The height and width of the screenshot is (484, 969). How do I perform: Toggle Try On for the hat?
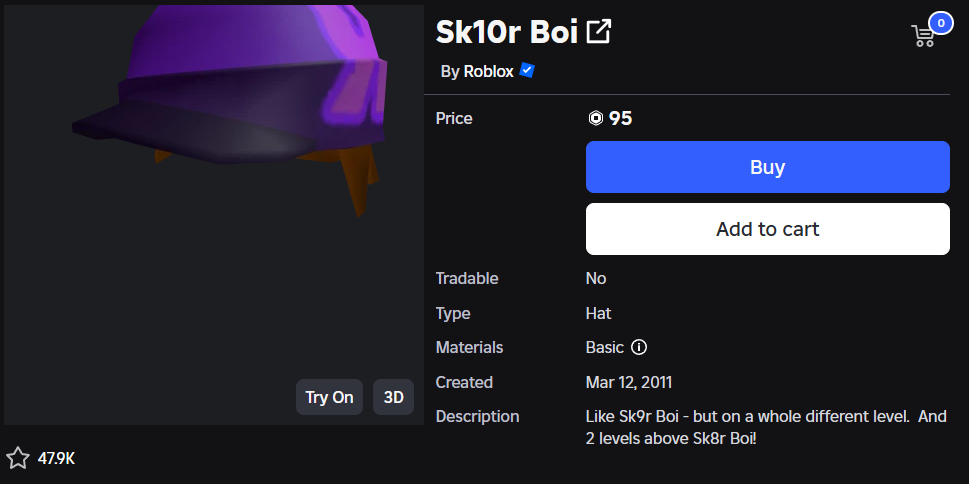[x=329, y=397]
